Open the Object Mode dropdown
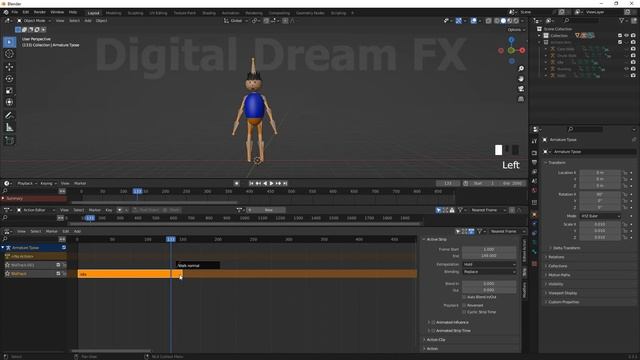 (34, 20)
